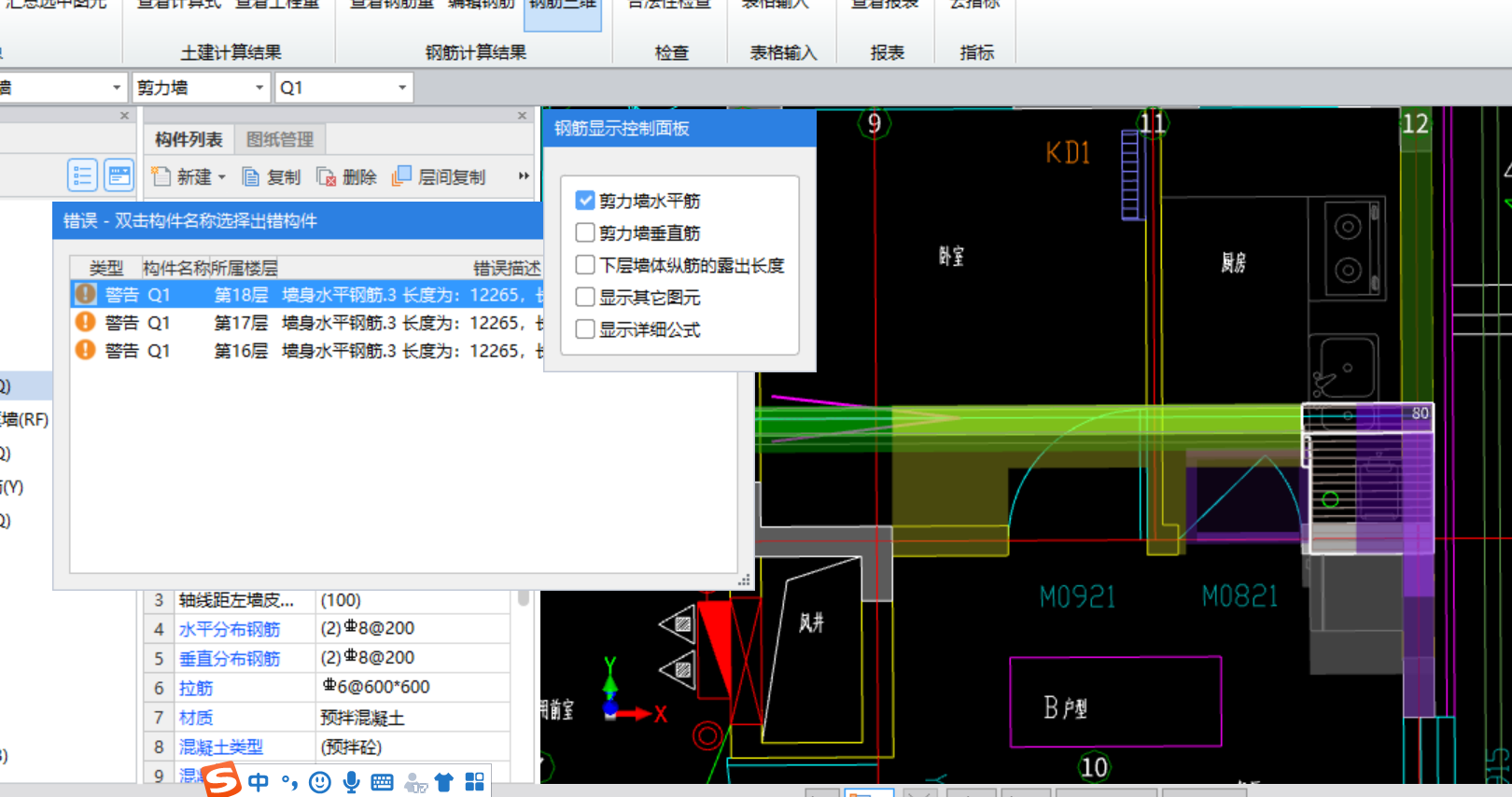The height and width of the screenshot is (797, 1512).
Task: Expand the toolbar overflow double-arrow
Action: (524, 176)
